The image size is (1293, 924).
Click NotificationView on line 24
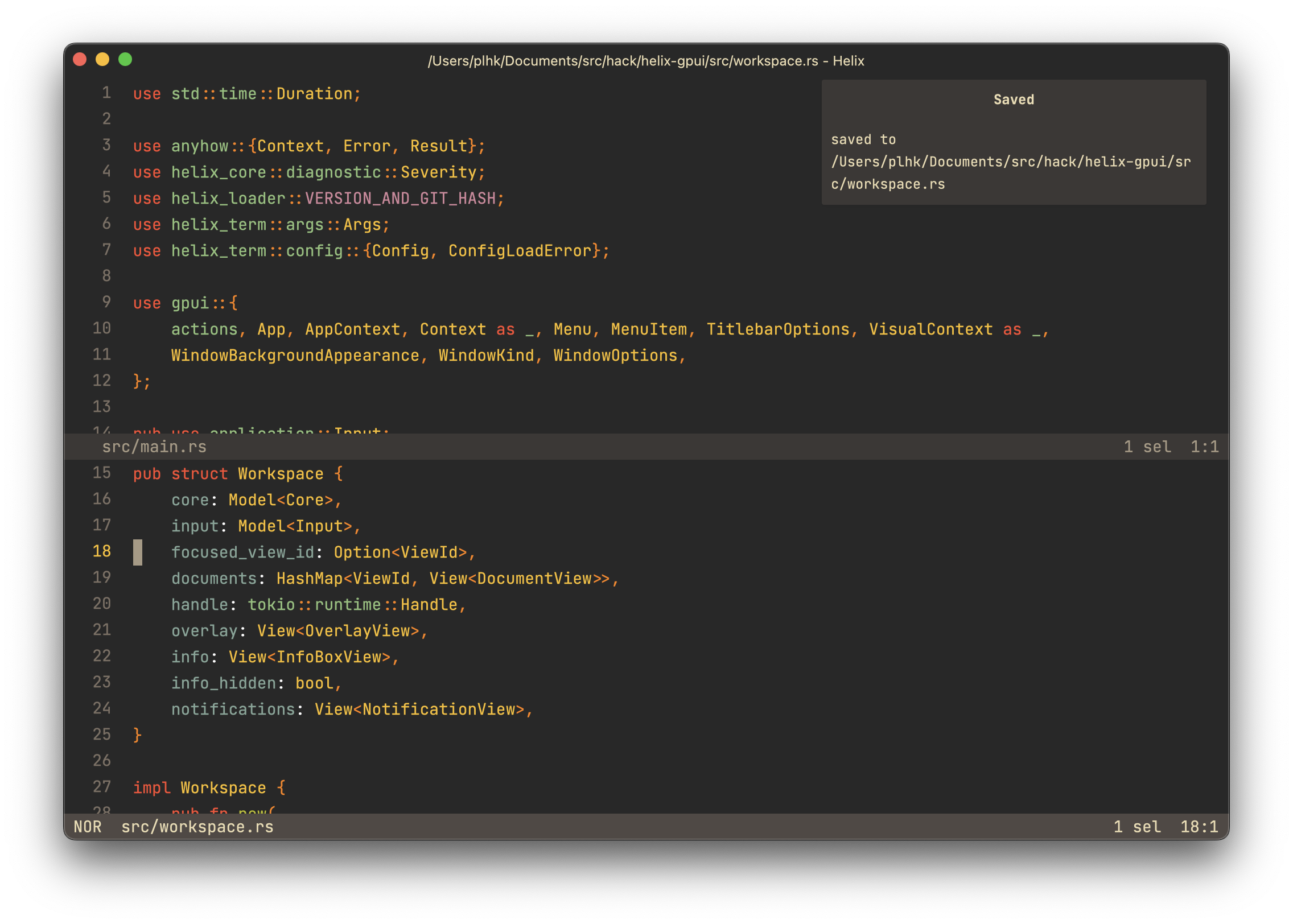[x=439, y=709]
